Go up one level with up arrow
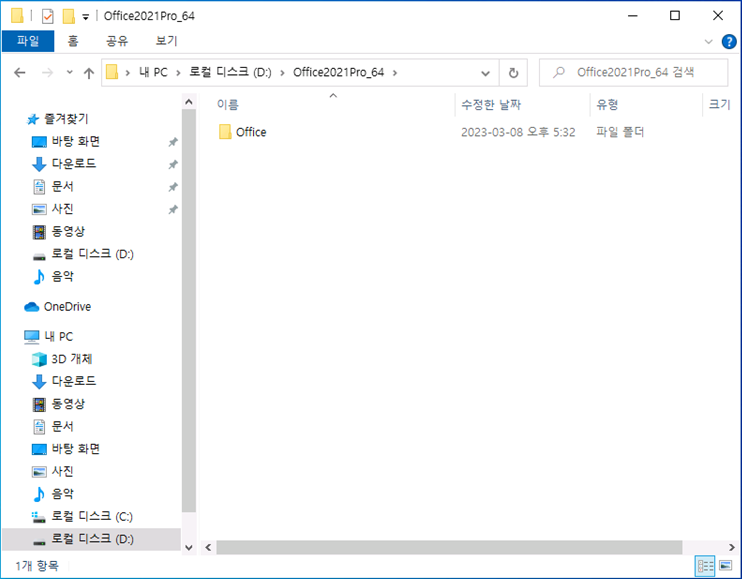 88,72
